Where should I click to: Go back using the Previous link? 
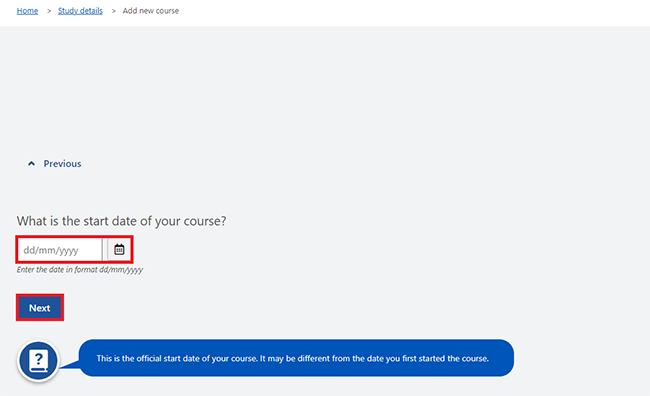(x=62, y=164)
